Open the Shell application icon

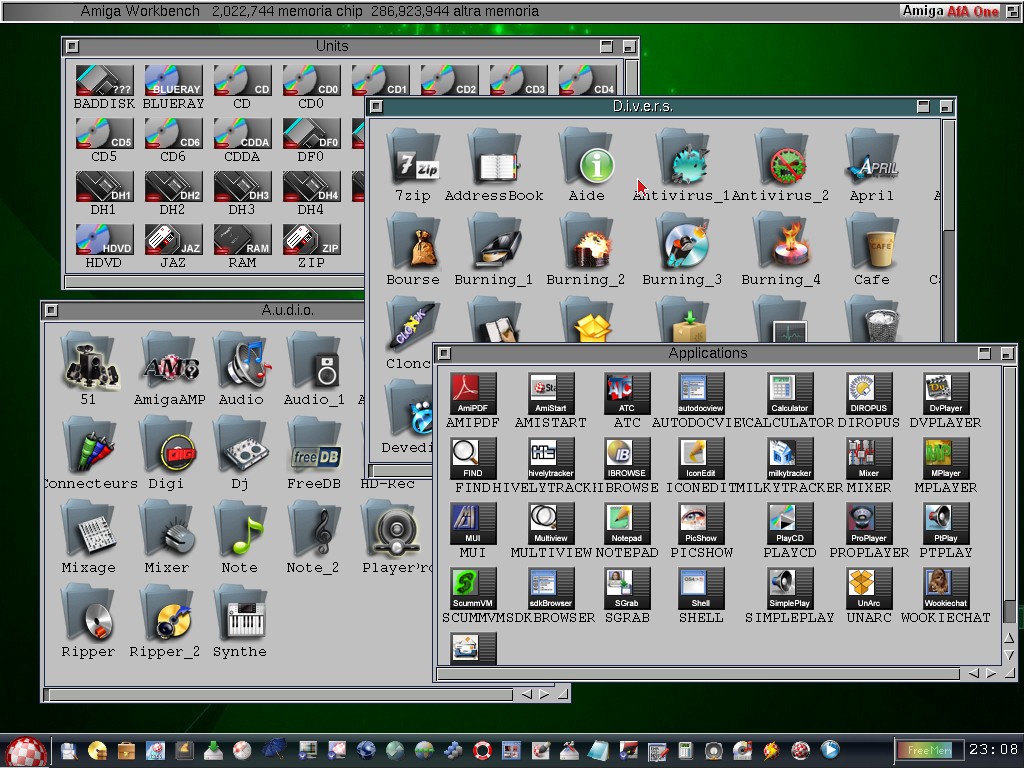coord(700,588)
